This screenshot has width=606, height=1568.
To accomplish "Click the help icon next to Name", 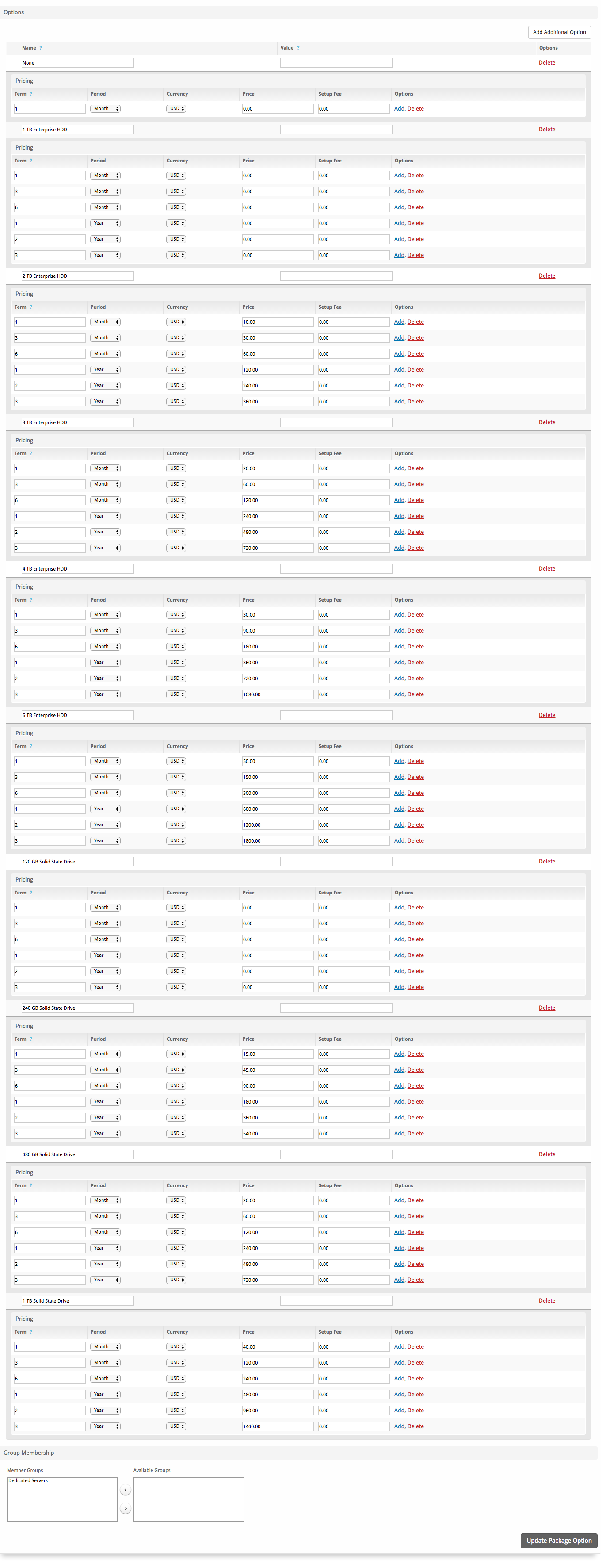I will click(x=41, y=48).
